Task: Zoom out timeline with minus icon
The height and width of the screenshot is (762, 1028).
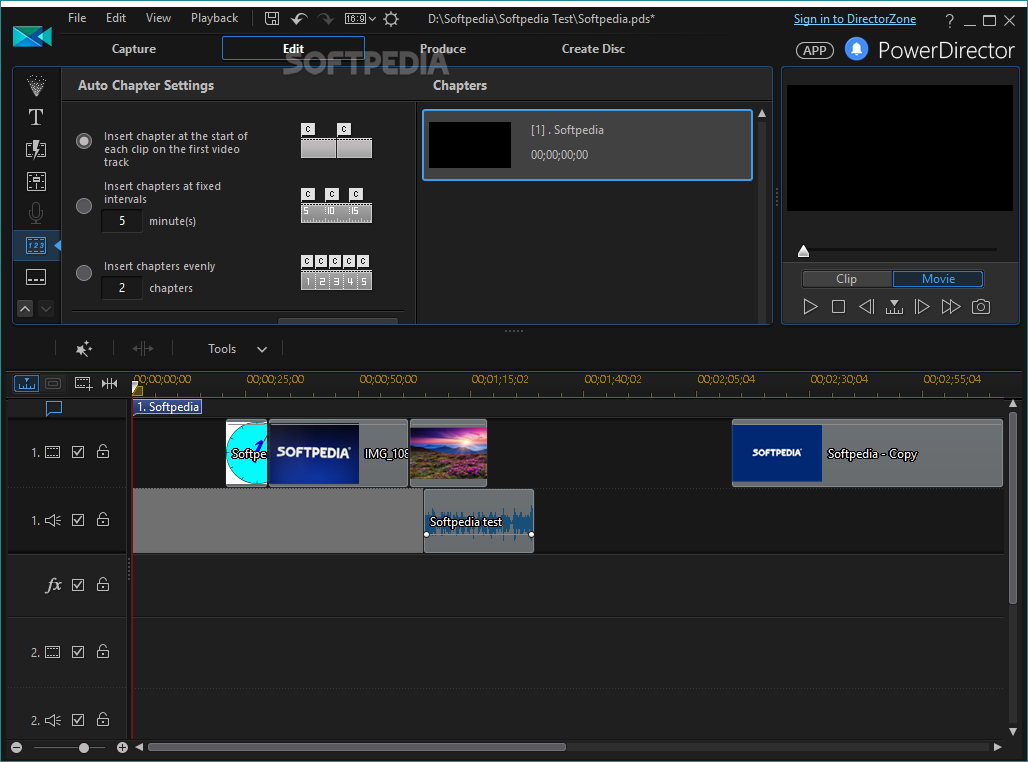Action: point(16,747)
